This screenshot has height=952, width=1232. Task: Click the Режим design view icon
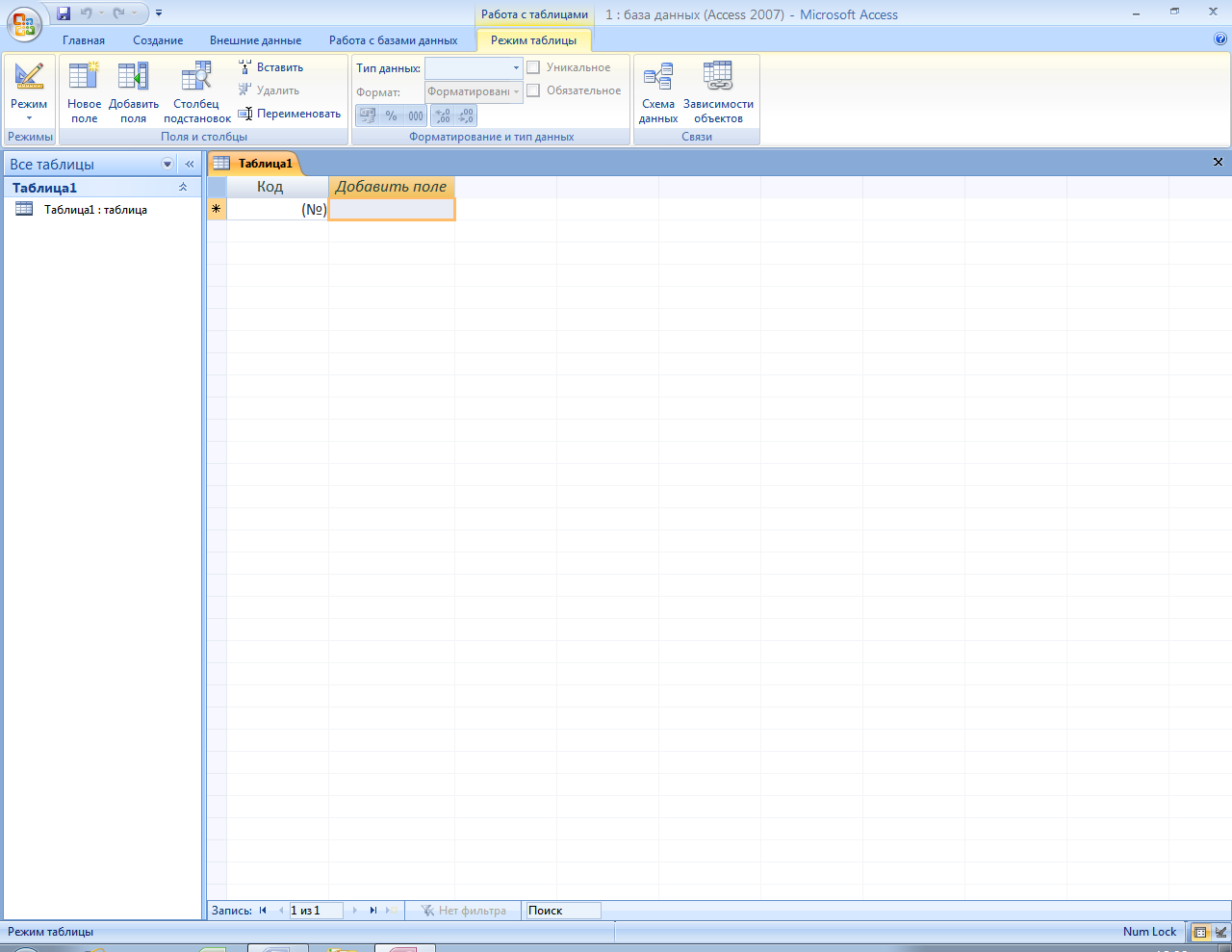tap(29, 76)
